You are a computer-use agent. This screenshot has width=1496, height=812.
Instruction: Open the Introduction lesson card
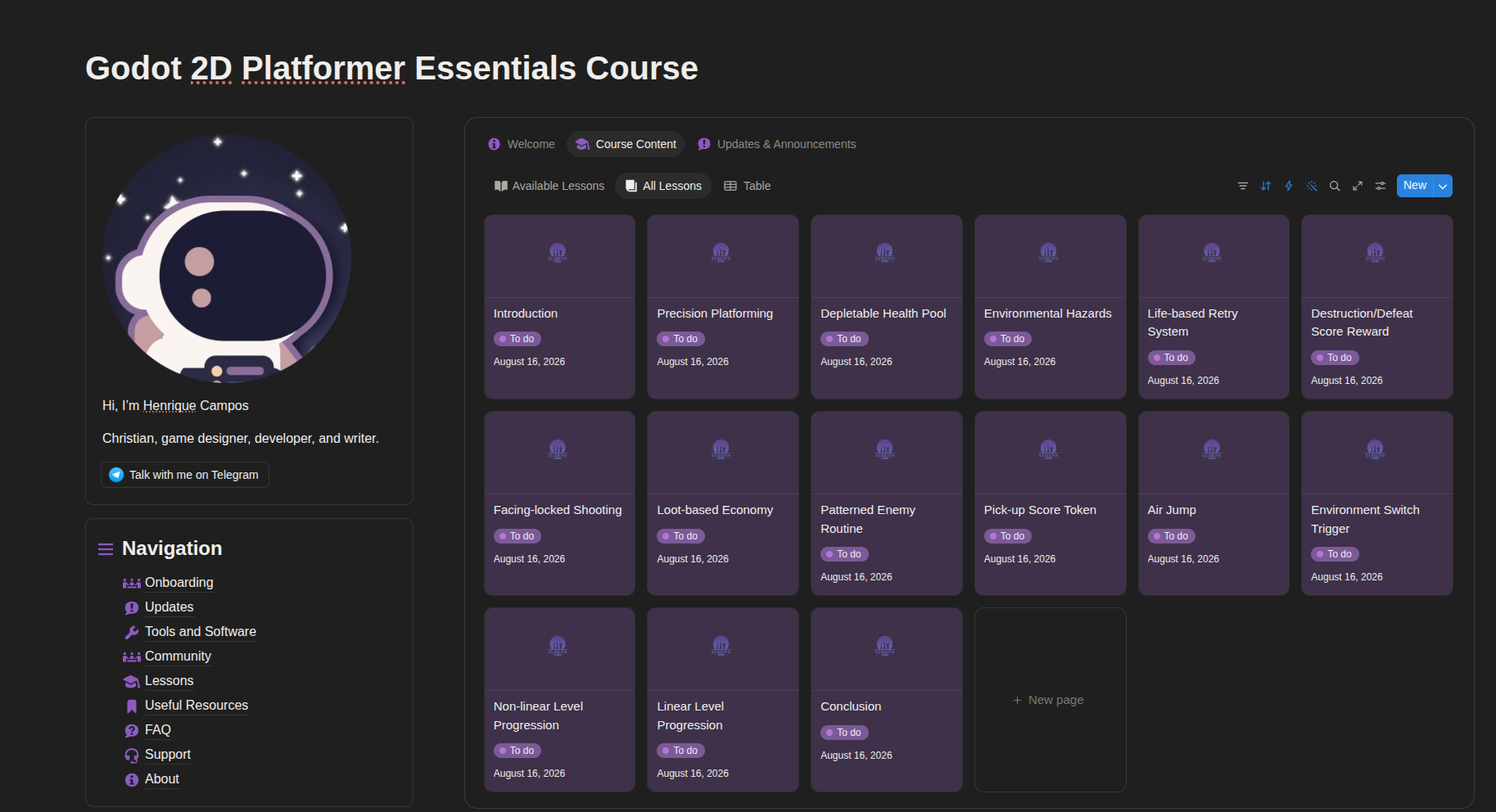point(559,307)
